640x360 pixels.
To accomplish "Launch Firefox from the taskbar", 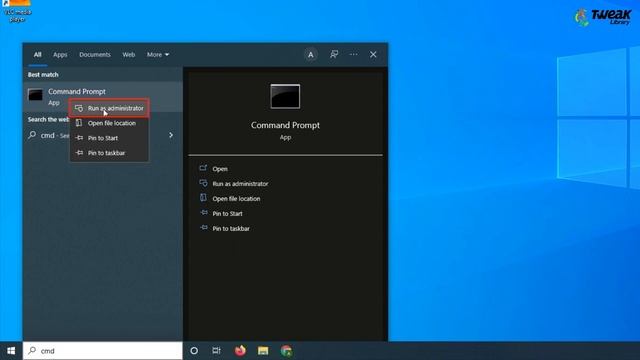I will [240, 351].
